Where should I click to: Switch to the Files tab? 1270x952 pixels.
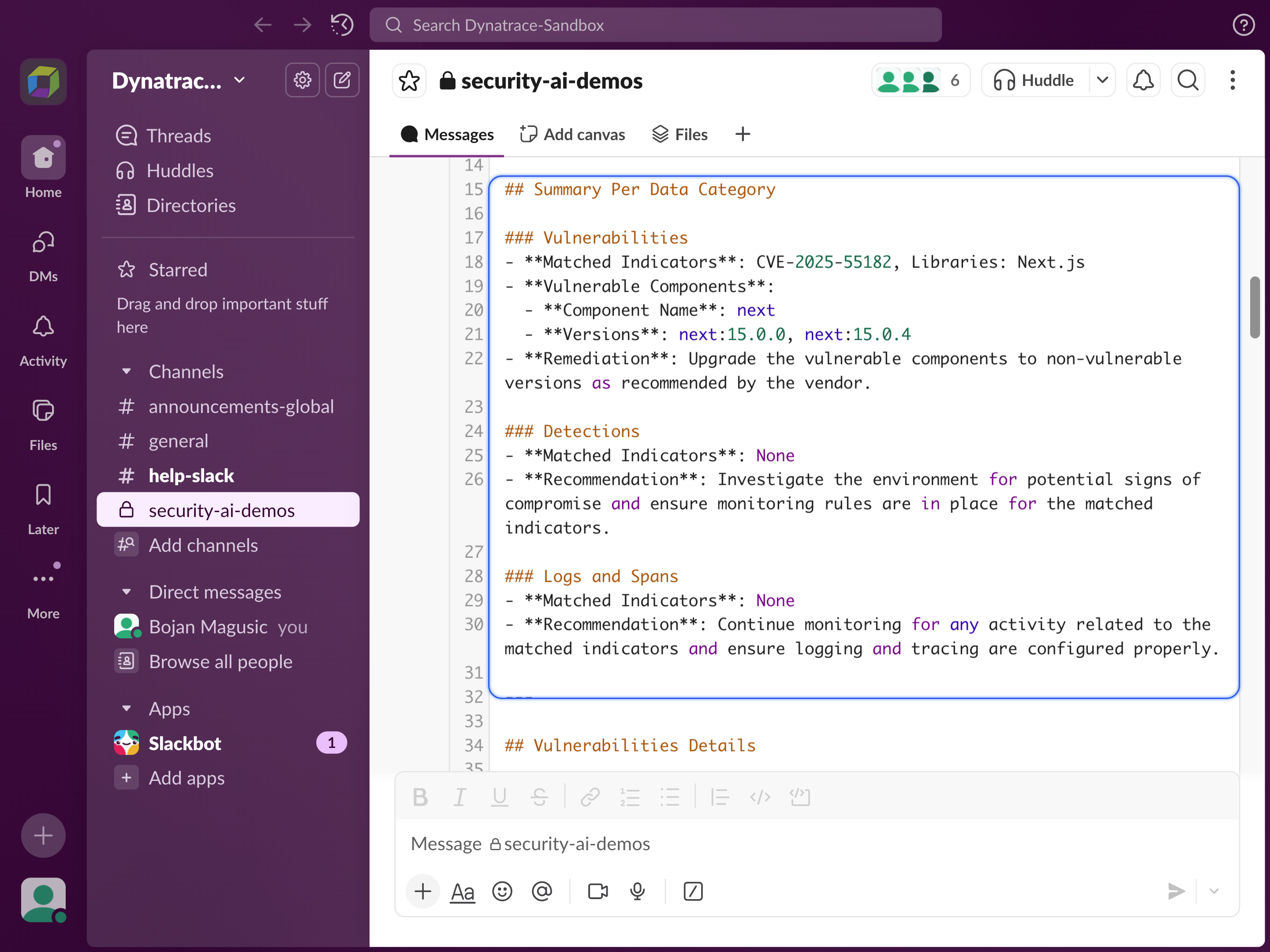[680, 134]
